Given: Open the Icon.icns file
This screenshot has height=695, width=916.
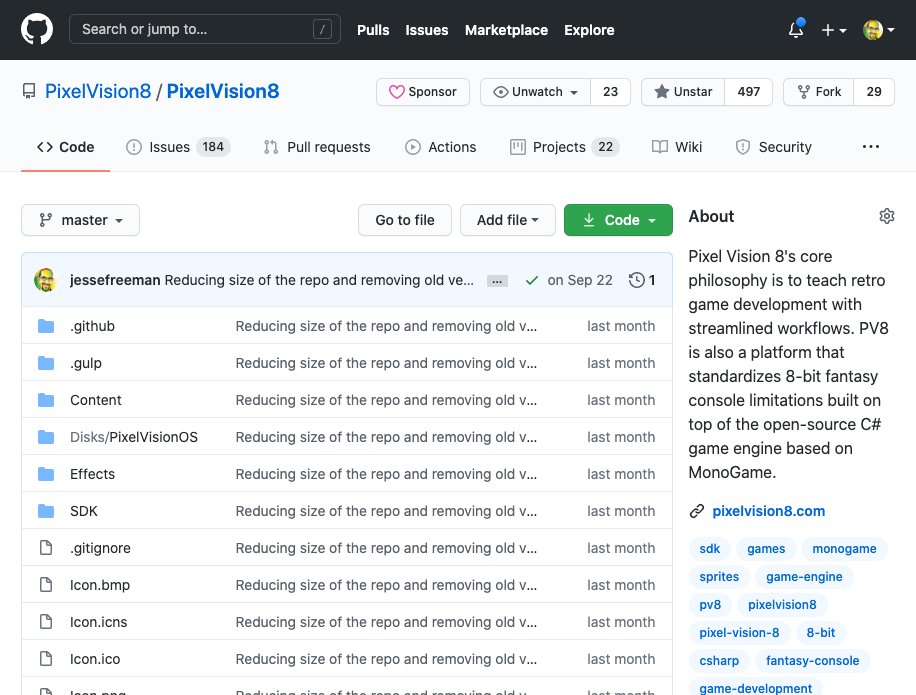Looking at the screenshot, I should click(99, 622).
